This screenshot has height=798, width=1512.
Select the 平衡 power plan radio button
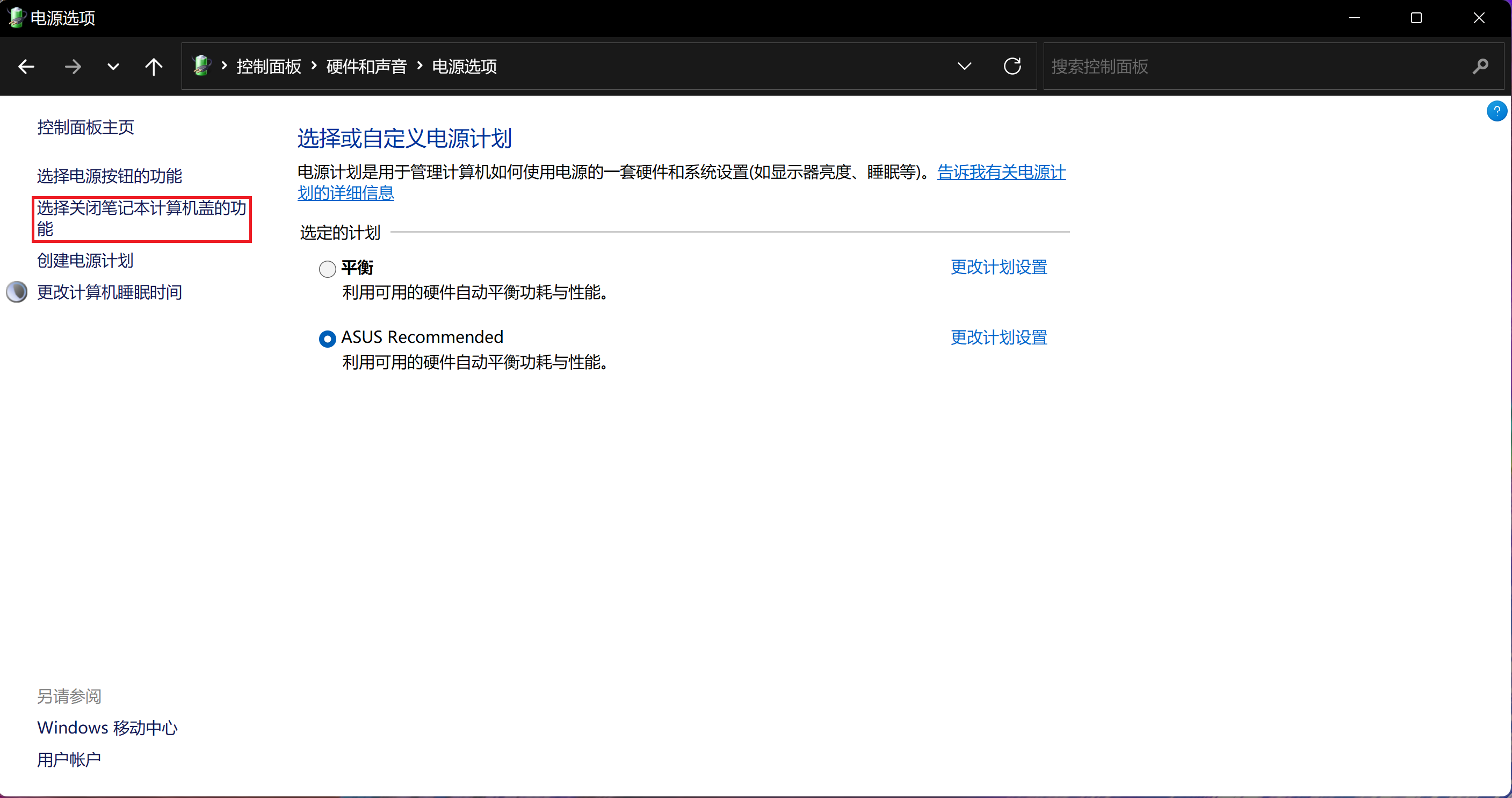[x=328, y=269]
